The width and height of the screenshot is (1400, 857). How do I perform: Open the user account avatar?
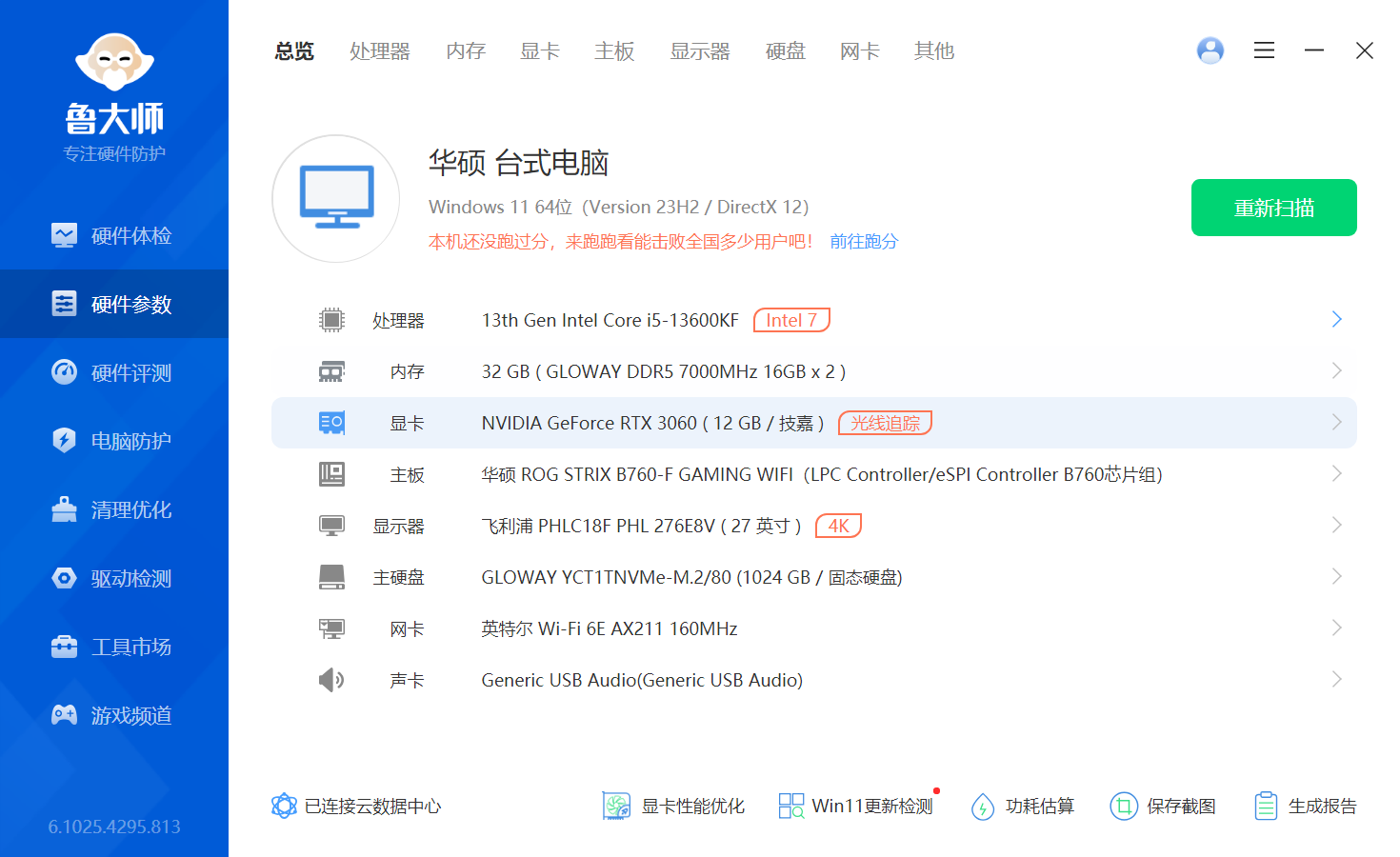point(1210,50)
